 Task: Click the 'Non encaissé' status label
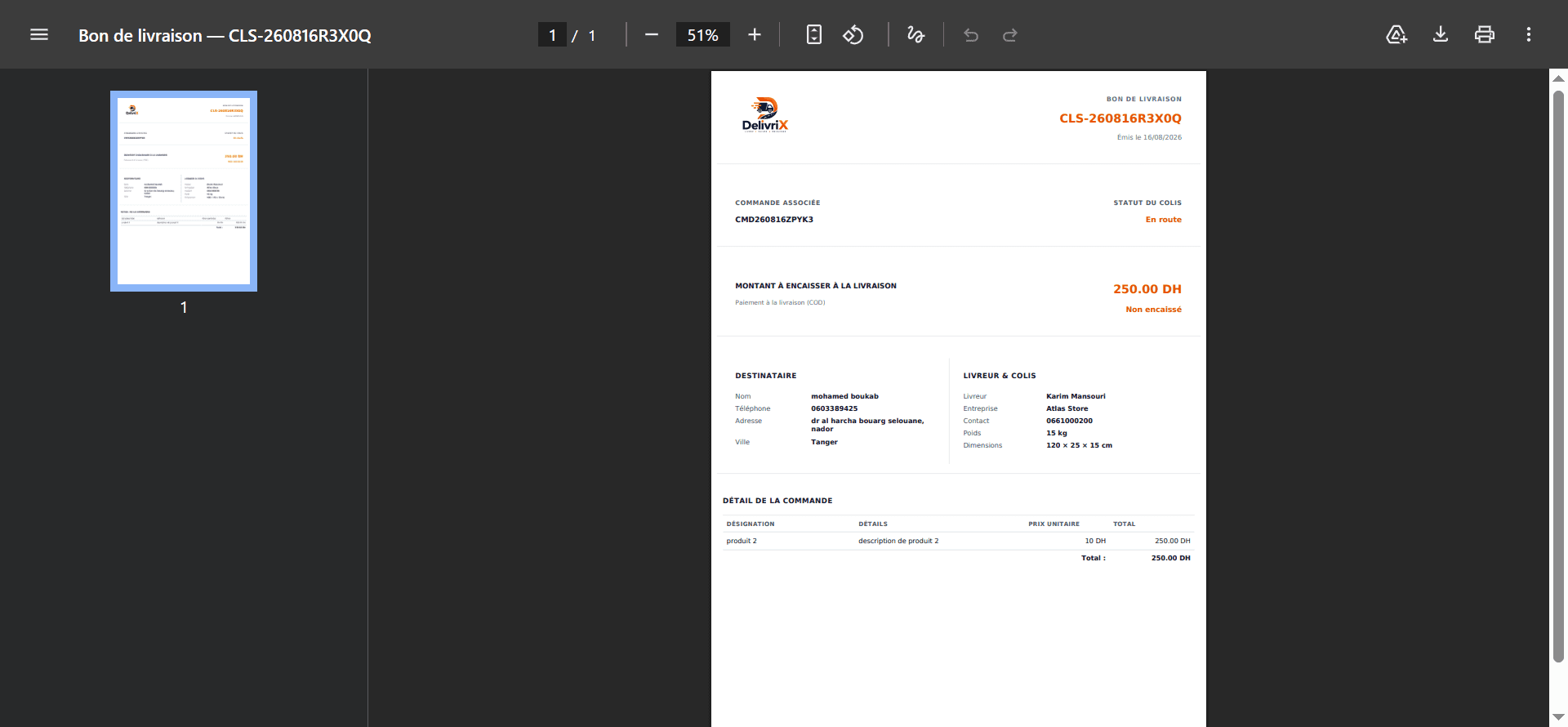tap(1153, 310)
